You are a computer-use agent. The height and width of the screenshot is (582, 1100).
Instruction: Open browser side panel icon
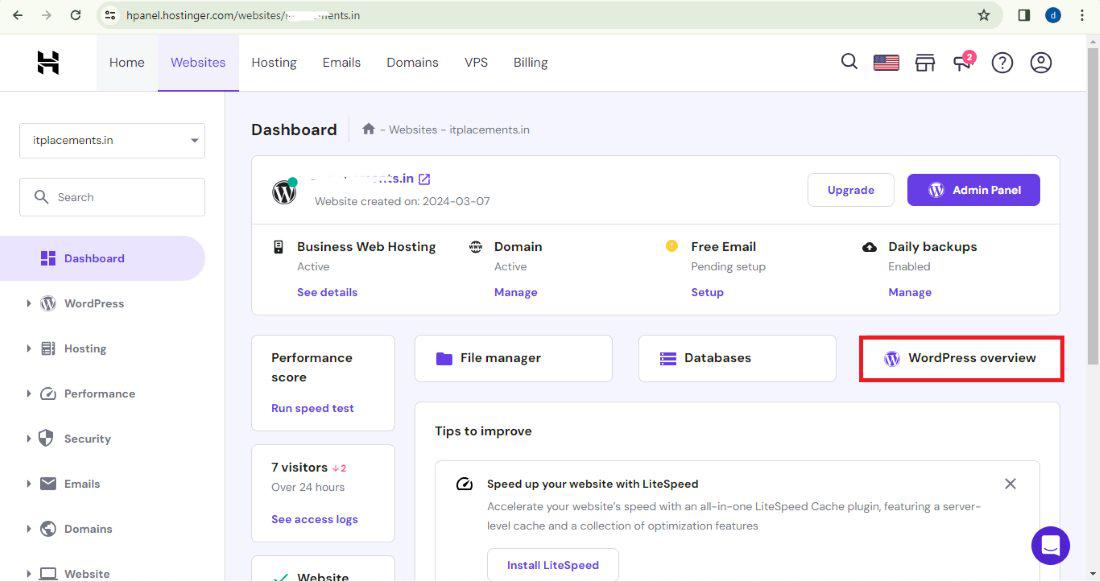pos(1024,15)
